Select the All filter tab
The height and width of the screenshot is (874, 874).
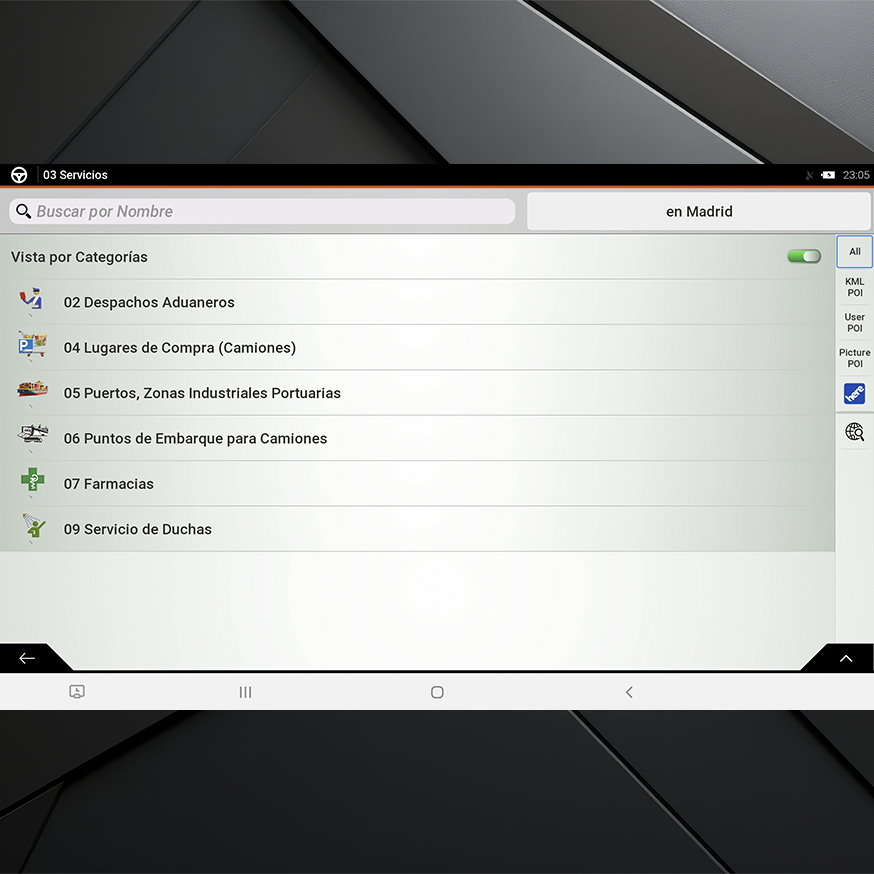[854, 252]
